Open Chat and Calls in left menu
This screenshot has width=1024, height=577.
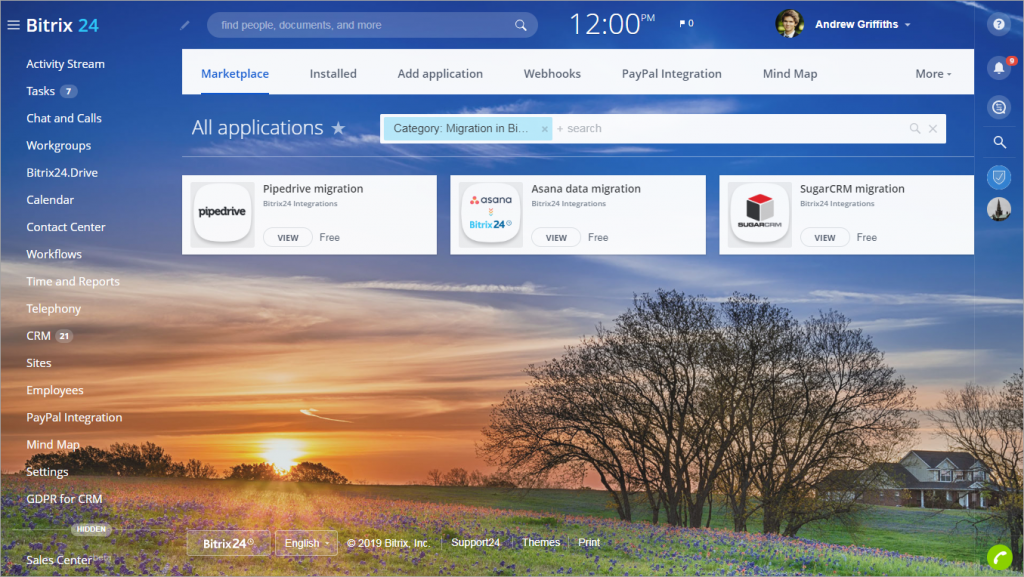[64, 118]
